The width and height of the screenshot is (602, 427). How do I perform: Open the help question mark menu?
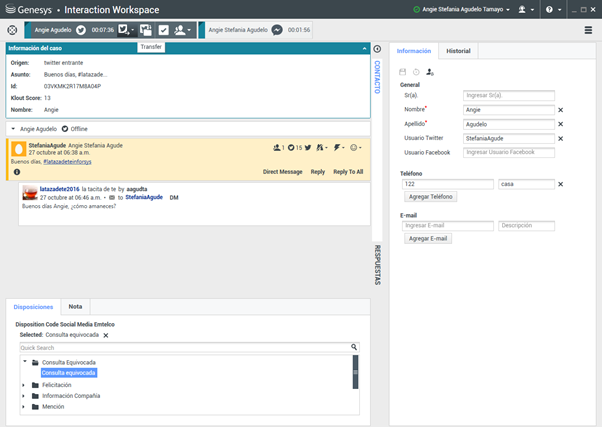tap(553, 10)
